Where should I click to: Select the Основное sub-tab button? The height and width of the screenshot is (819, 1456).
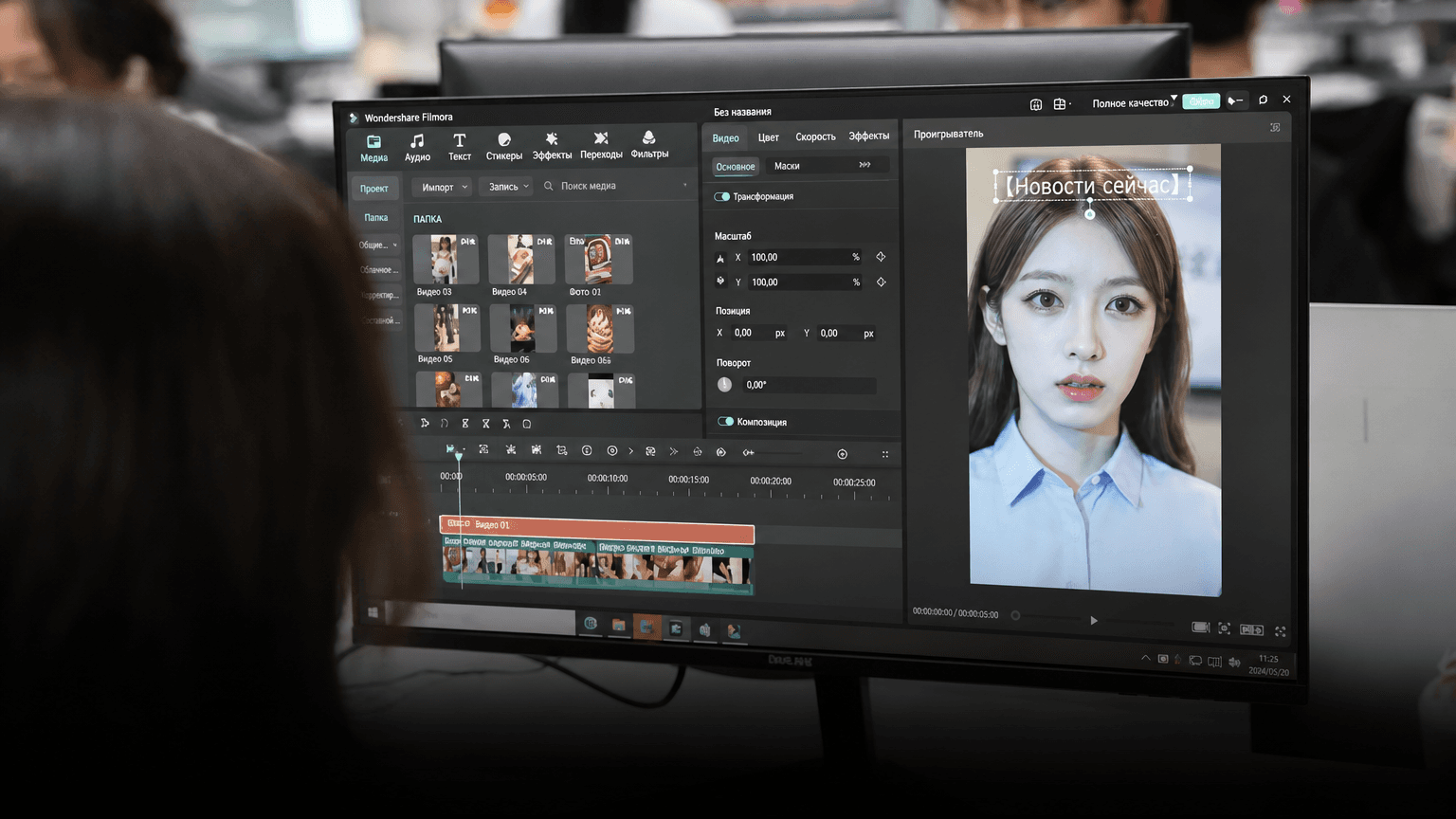(736, 167)
